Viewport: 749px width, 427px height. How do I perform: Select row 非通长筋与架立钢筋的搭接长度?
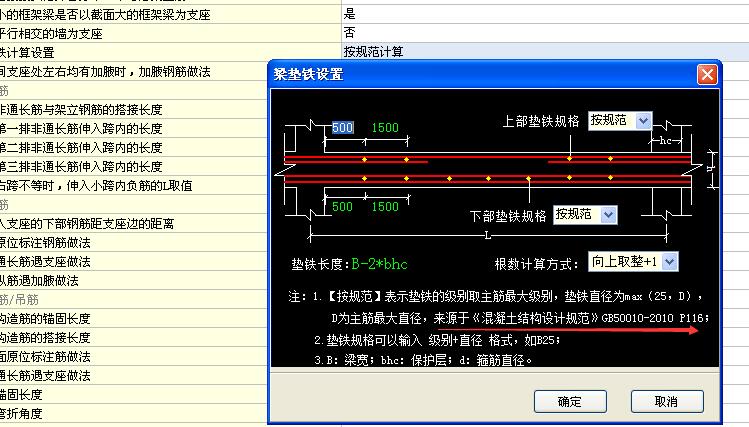(133, 109)
